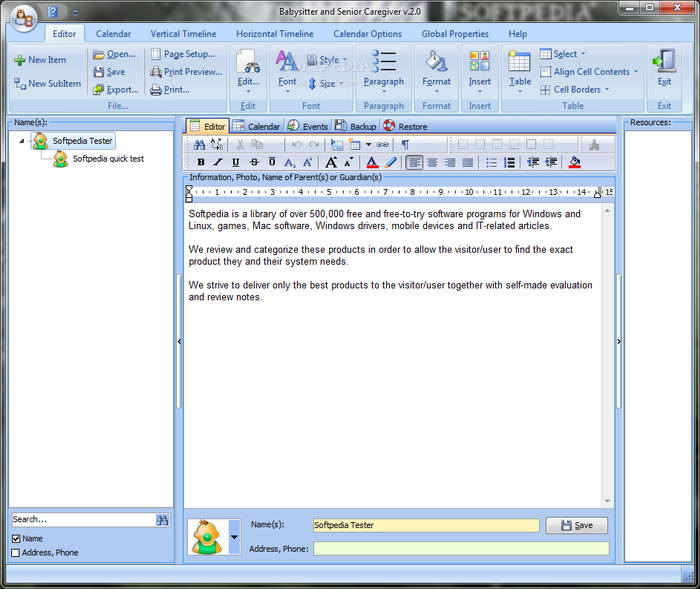Open the Cell Borders dropdown
The height and width of the screenshot is (589, 700).
point(575,90)
